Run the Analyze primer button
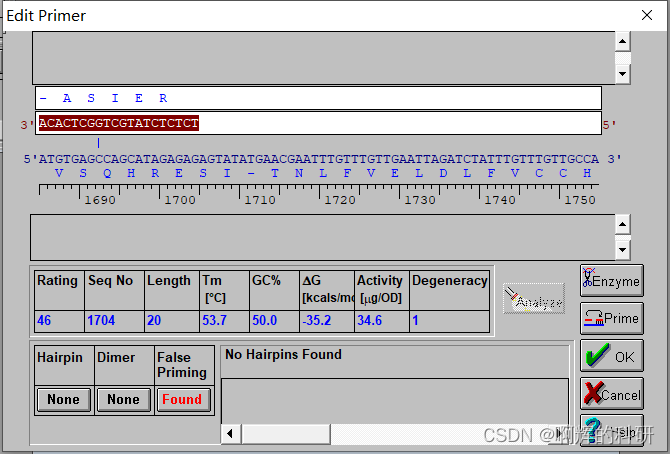This screenshot has height=454, width=670. 534,298
